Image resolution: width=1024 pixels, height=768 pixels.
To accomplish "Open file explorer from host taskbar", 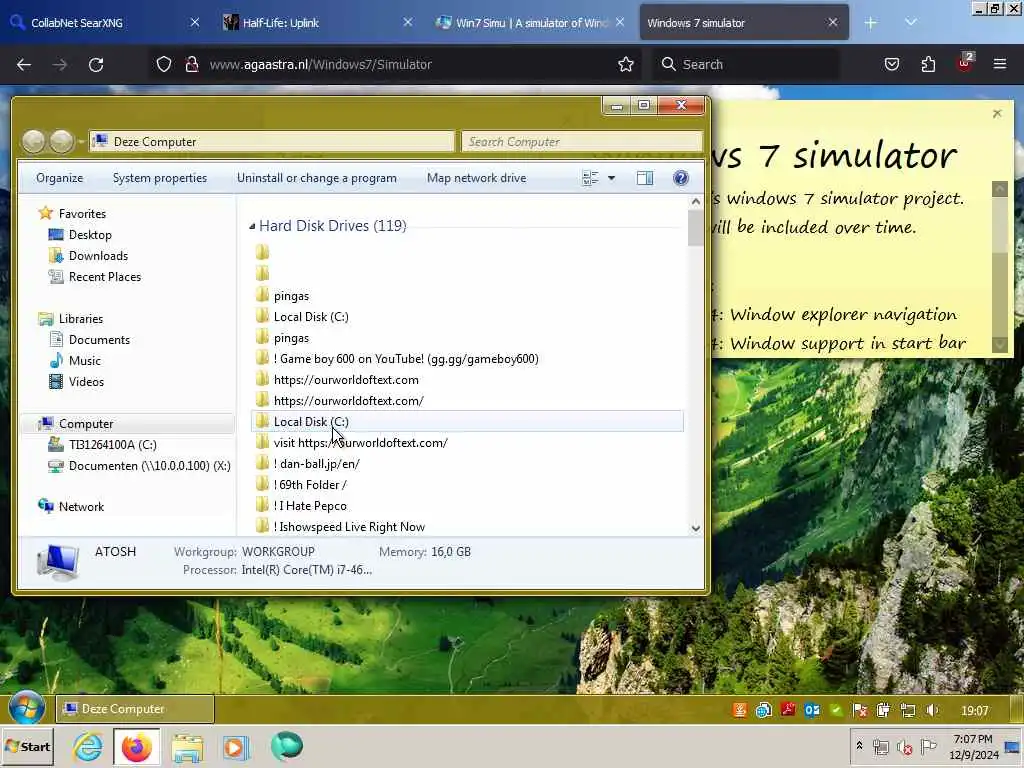I will tap(187, 747).
